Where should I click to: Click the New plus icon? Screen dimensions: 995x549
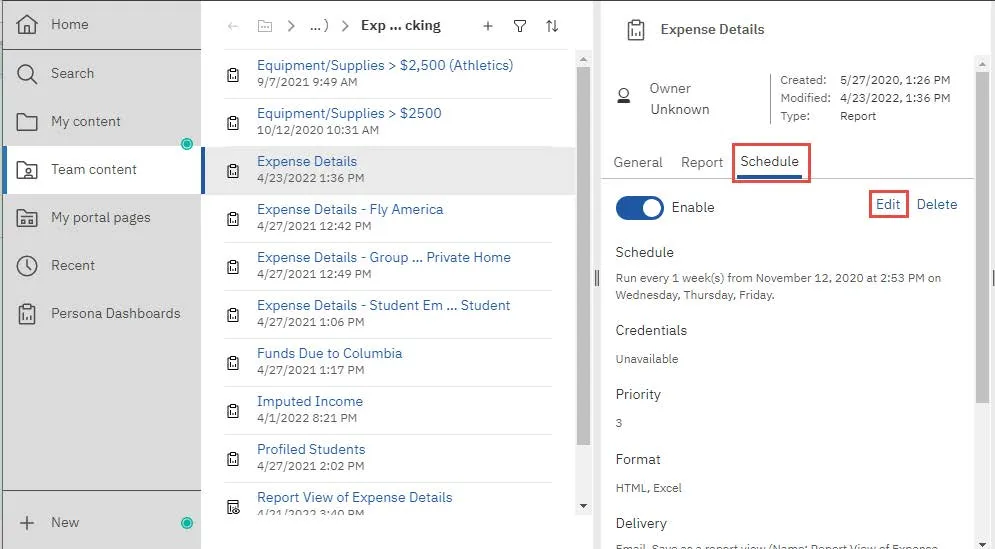click(x=27, y=523)
